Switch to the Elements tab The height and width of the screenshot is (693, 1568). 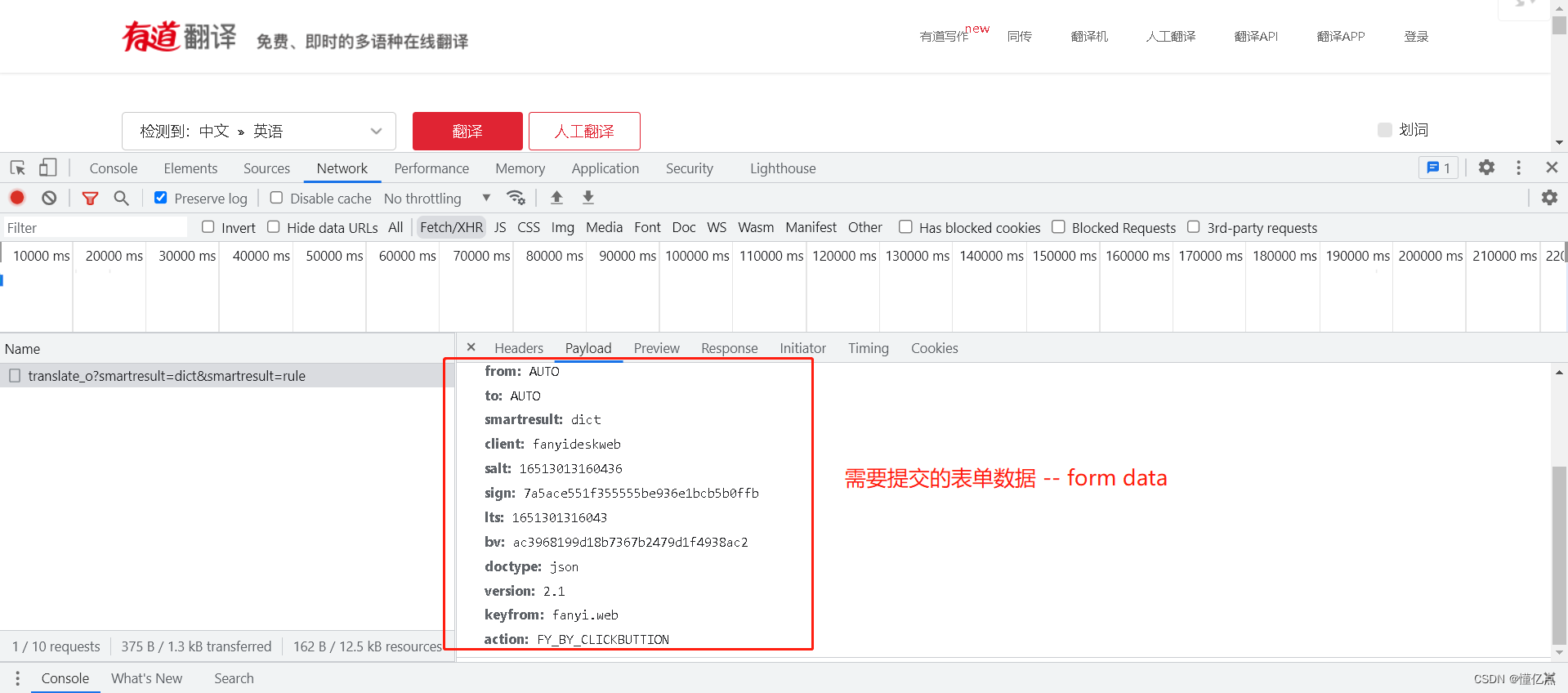tap(190, 168)
